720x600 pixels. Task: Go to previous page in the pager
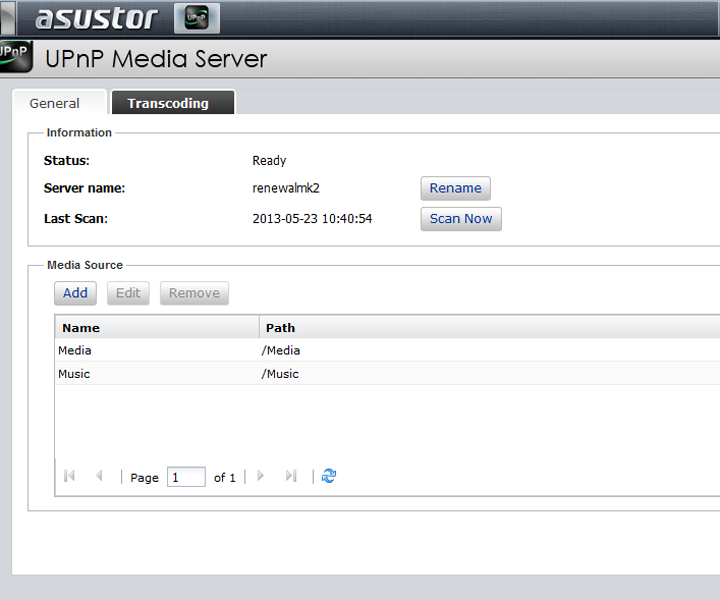(x=99, y=476)
